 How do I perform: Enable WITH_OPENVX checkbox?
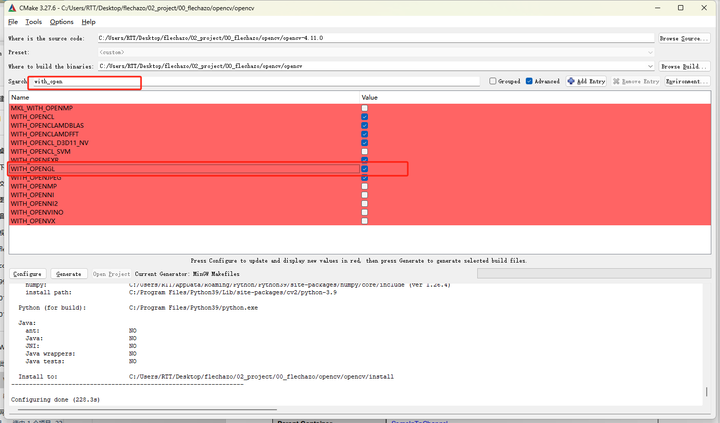pyautogui.click(x=365, y=221)
